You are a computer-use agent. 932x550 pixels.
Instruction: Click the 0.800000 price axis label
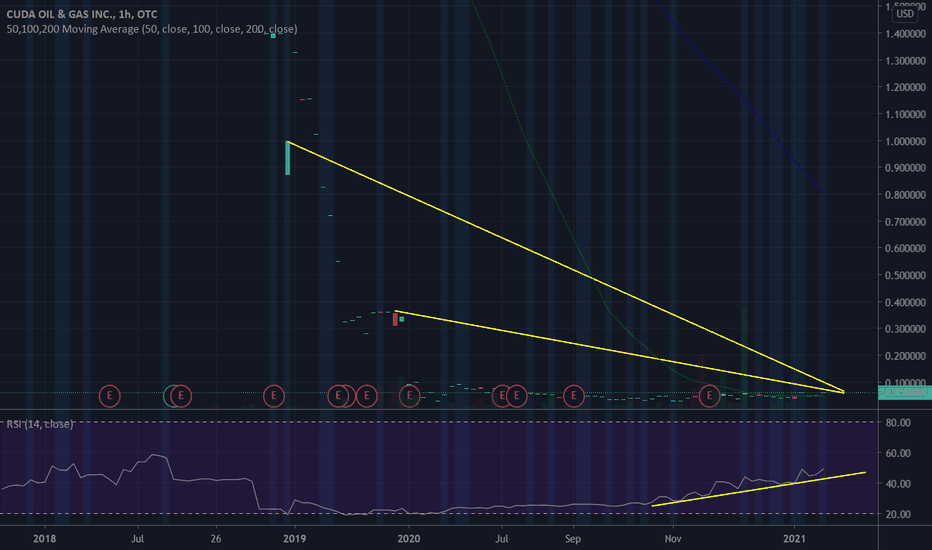point(905,195)
